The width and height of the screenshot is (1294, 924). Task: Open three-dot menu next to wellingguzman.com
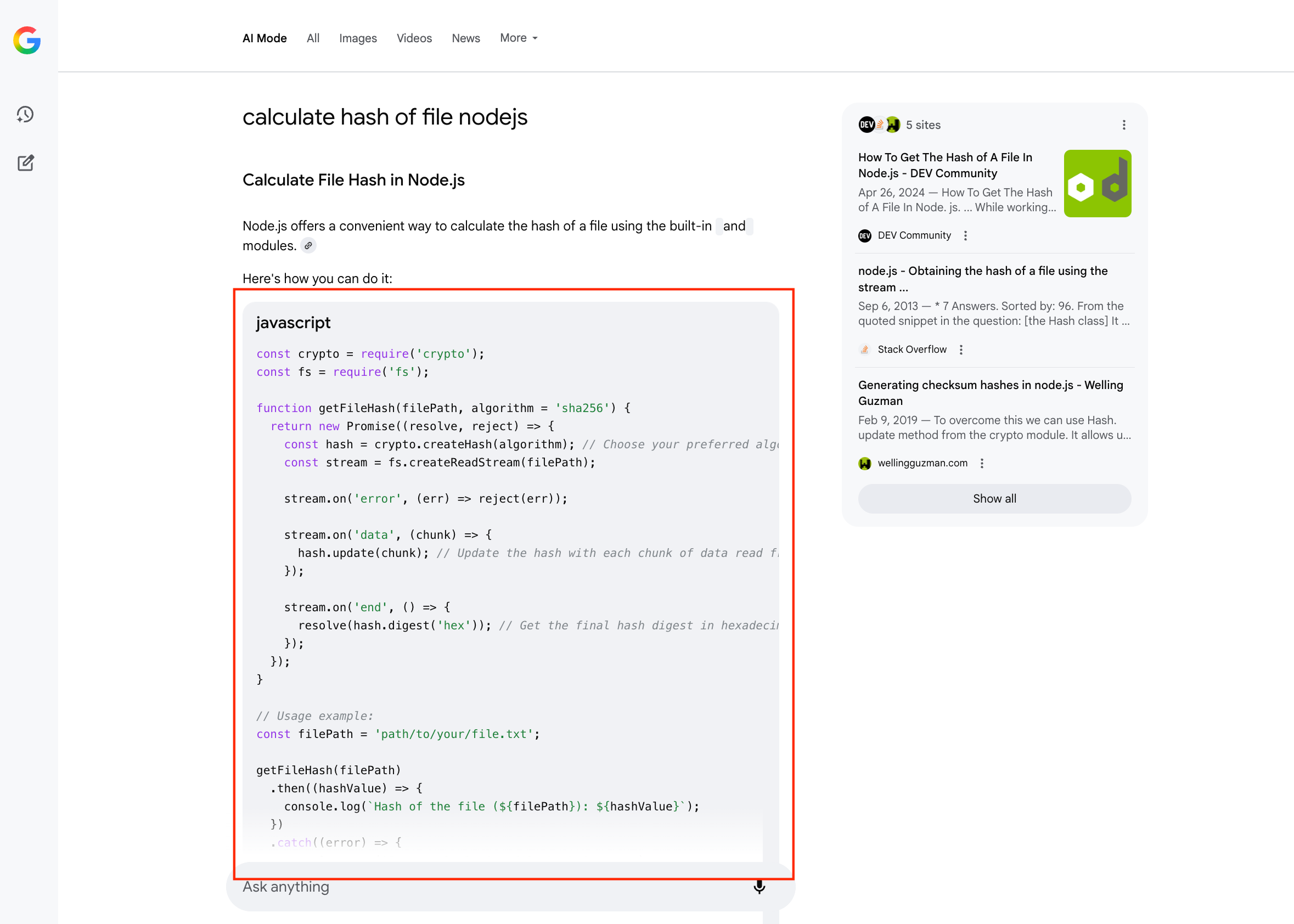[982, 464]
